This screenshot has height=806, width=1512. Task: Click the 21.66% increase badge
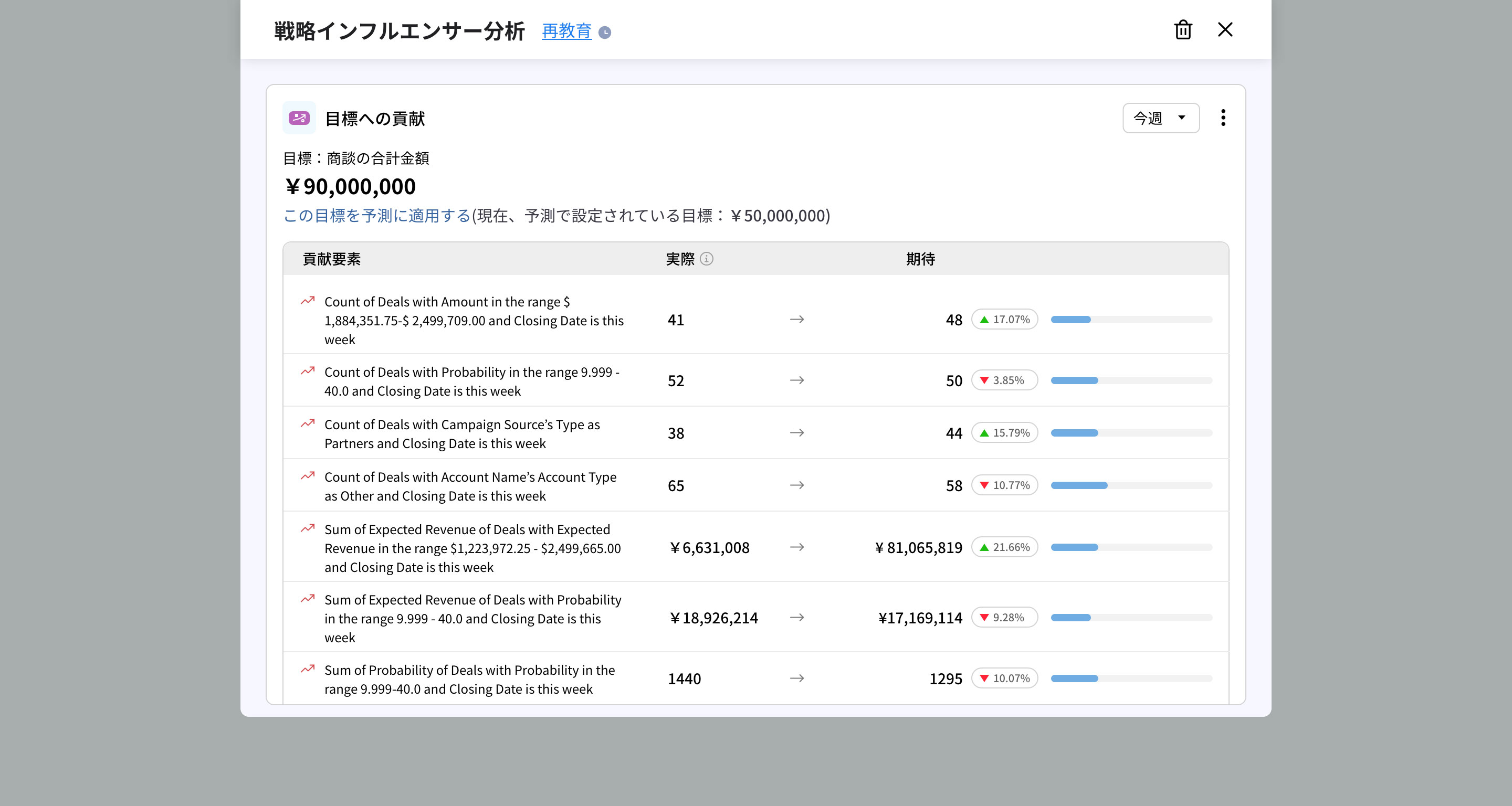coord(1004,547)
